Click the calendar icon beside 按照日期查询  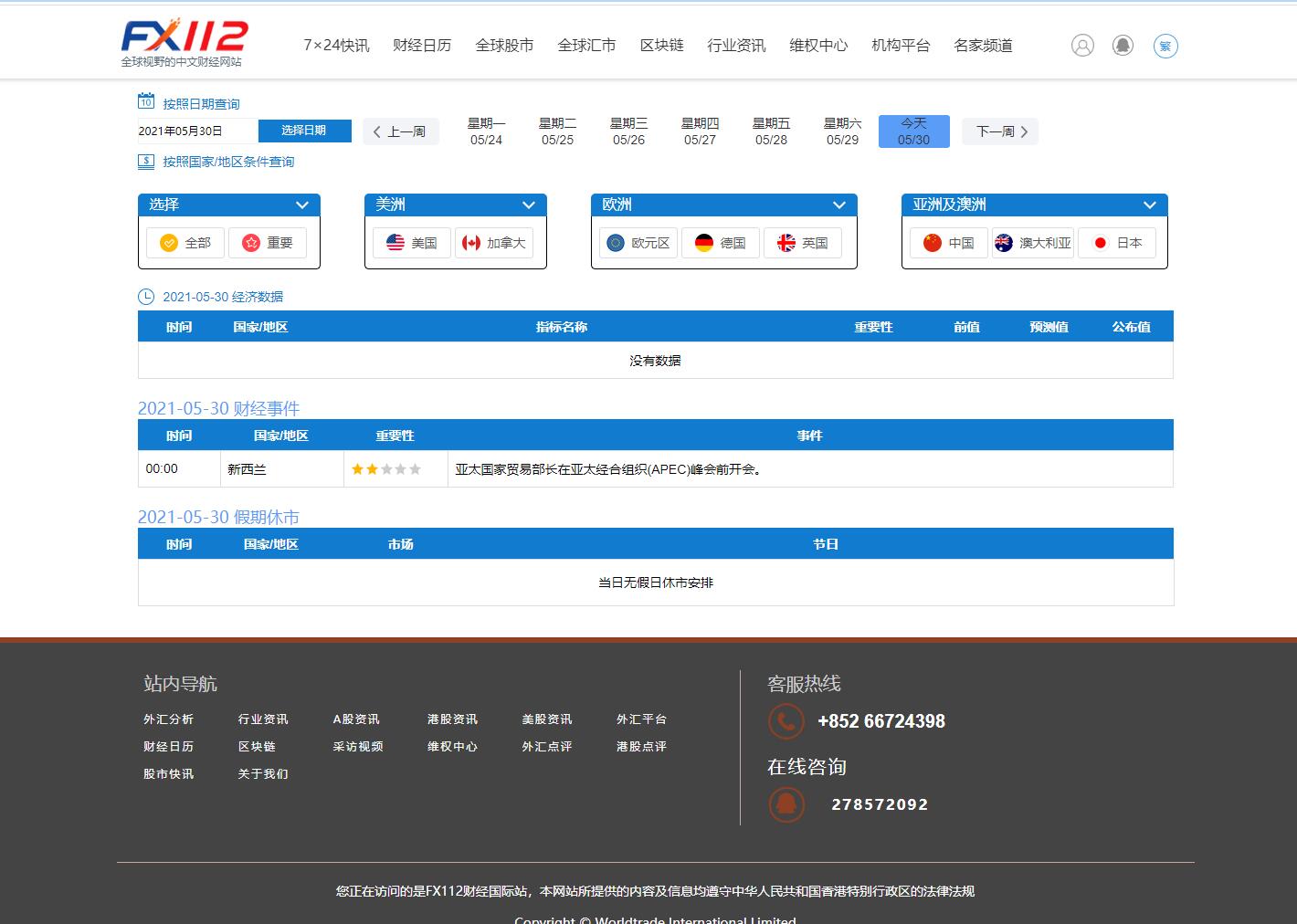pos(146,101)
